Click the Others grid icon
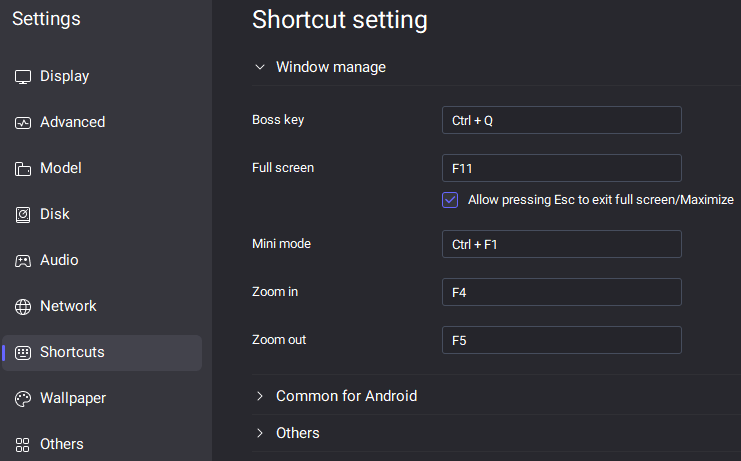 click(23, 445)
